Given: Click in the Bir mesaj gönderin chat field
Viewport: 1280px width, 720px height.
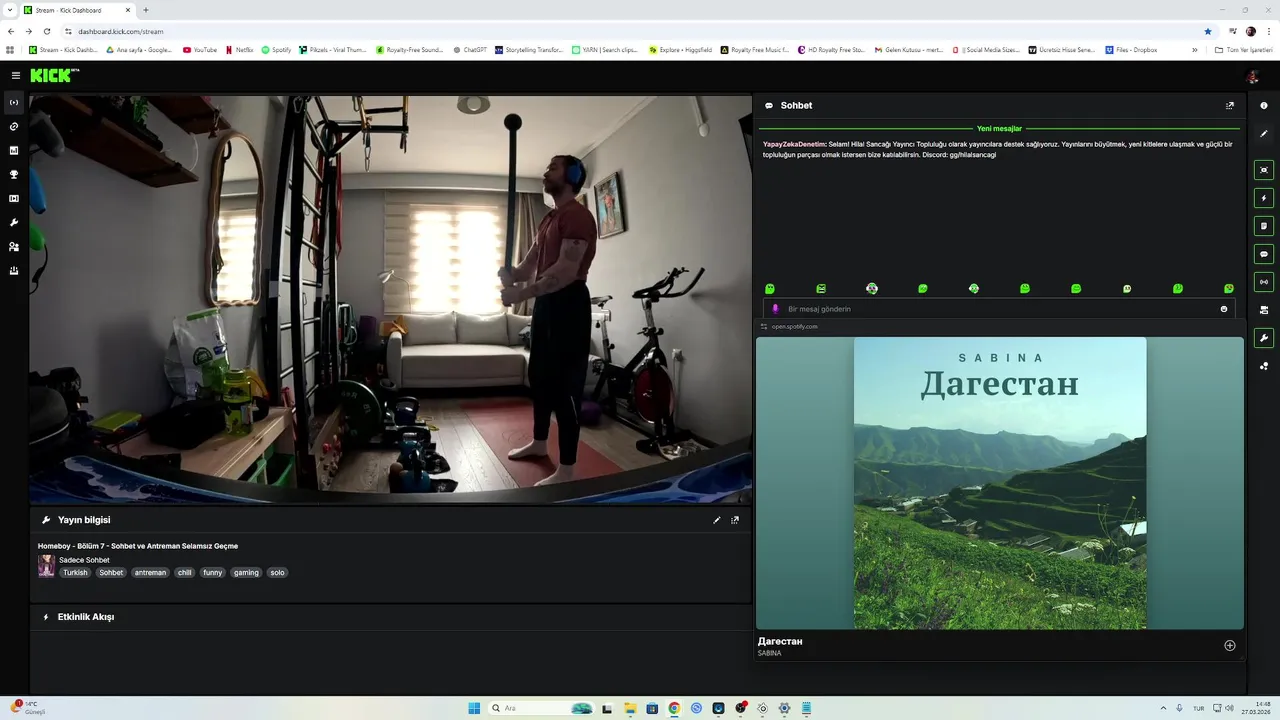Looking at the screenshot, I should click(x=999, y=309).
